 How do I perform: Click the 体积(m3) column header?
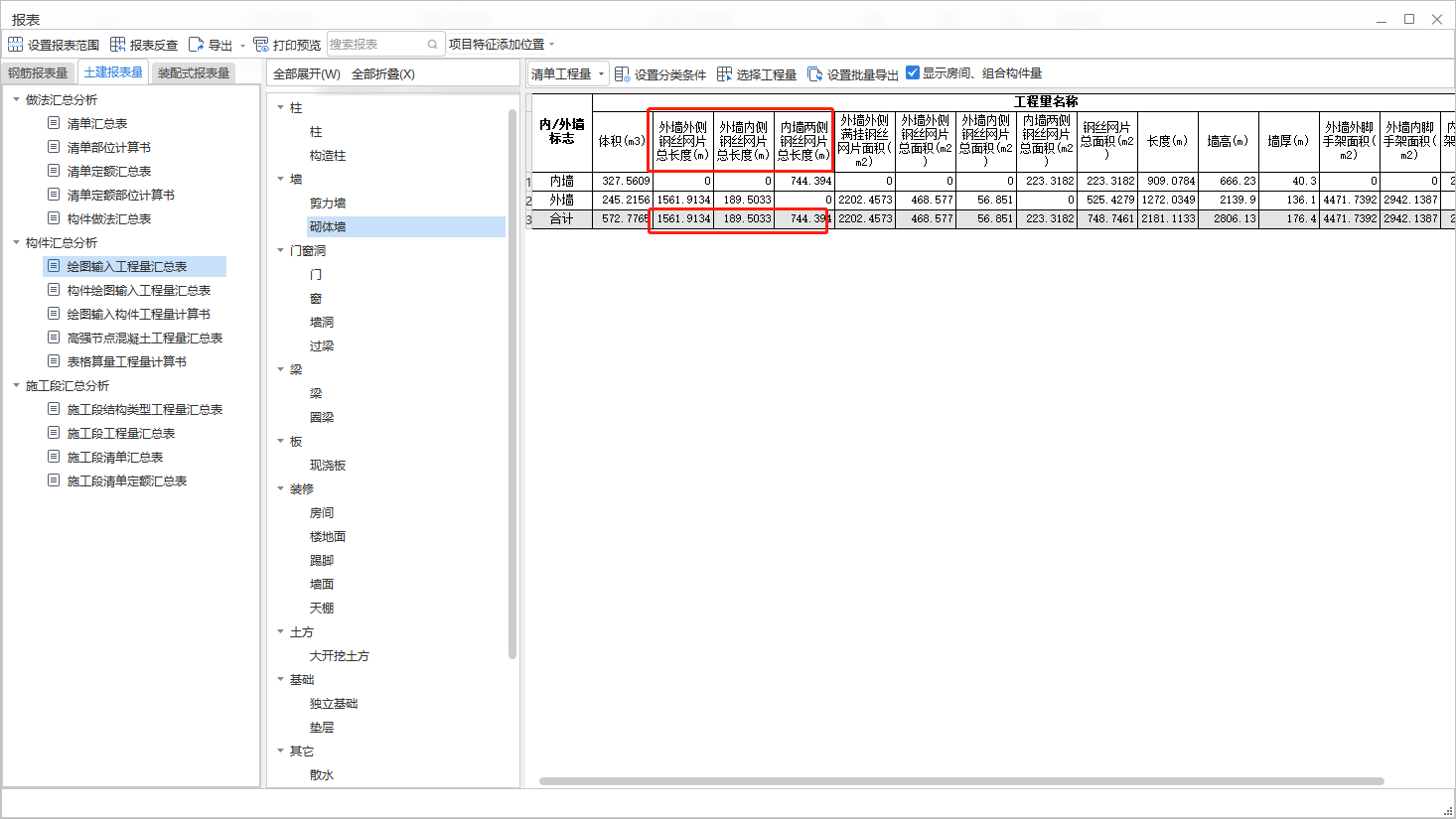(x=622, y=141)
